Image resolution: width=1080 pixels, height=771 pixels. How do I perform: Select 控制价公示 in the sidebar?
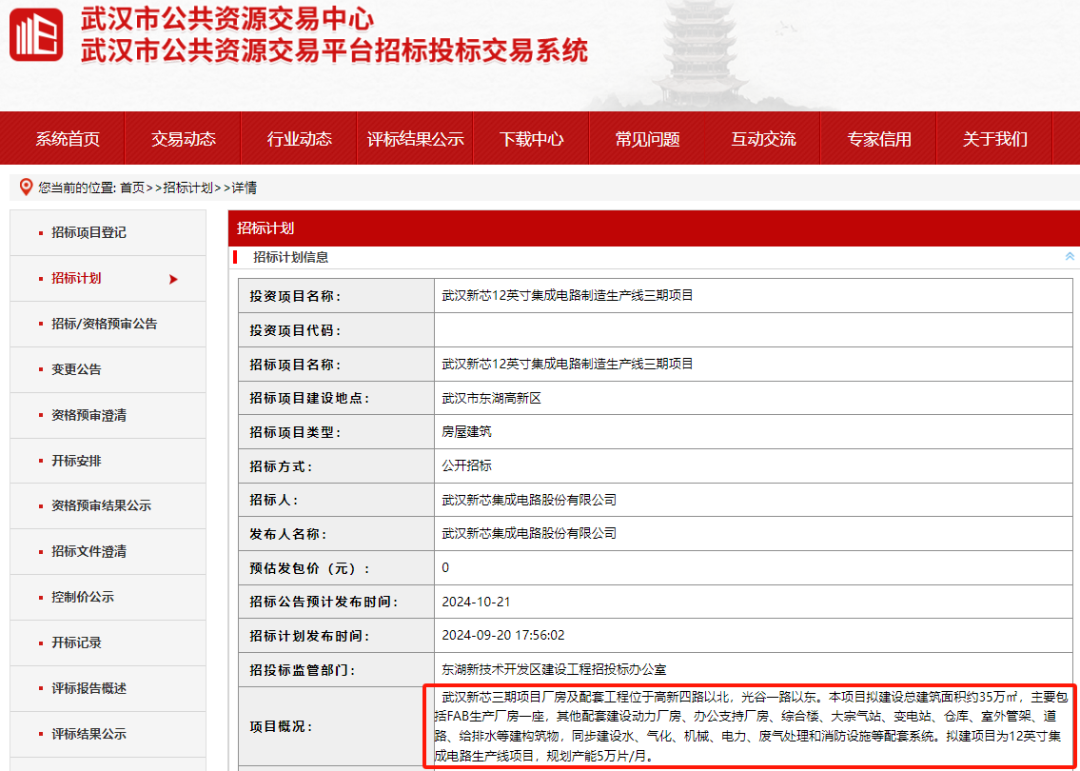click(83, 597)
